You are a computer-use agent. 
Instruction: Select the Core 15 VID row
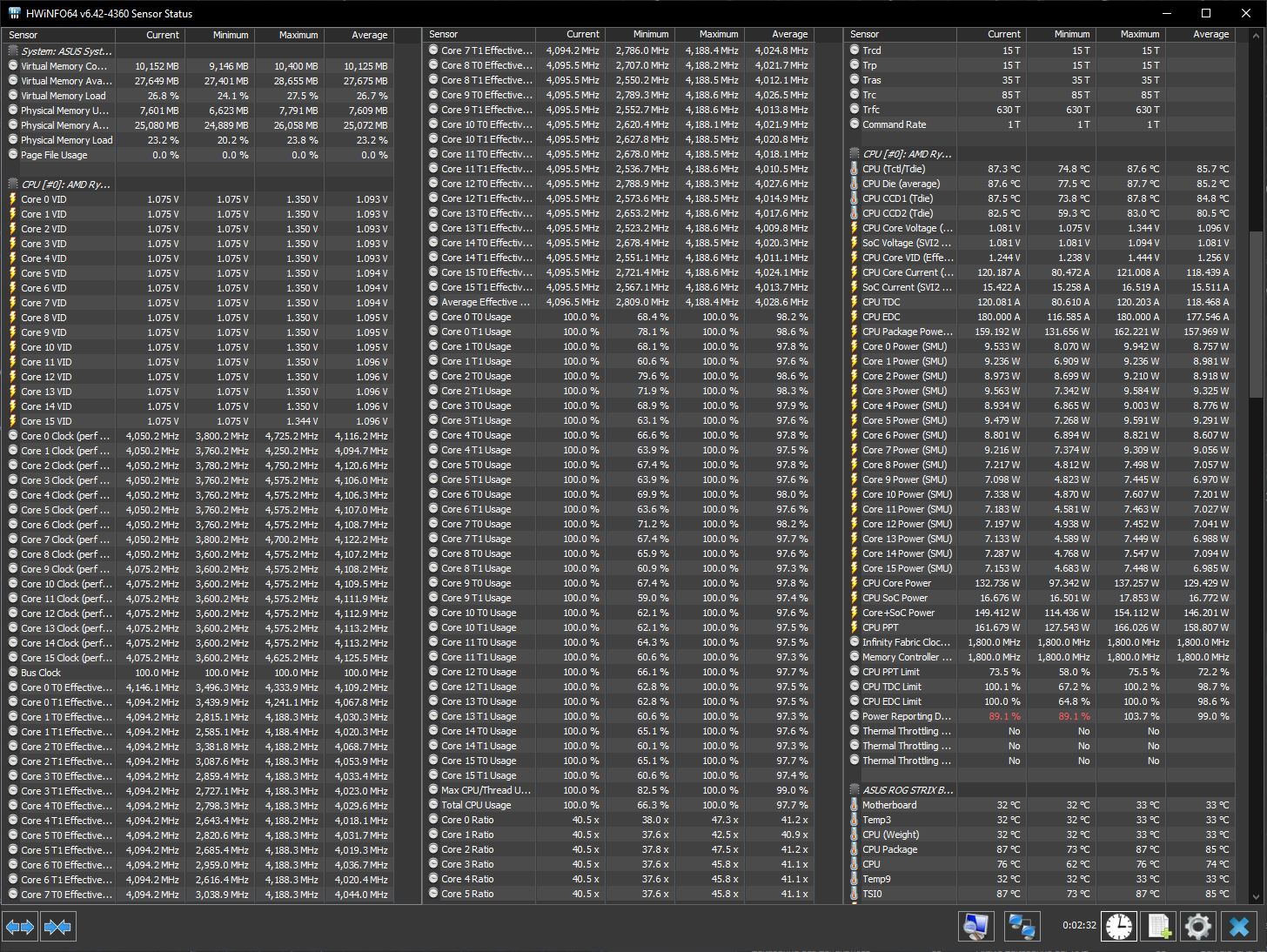click(198, 421)
